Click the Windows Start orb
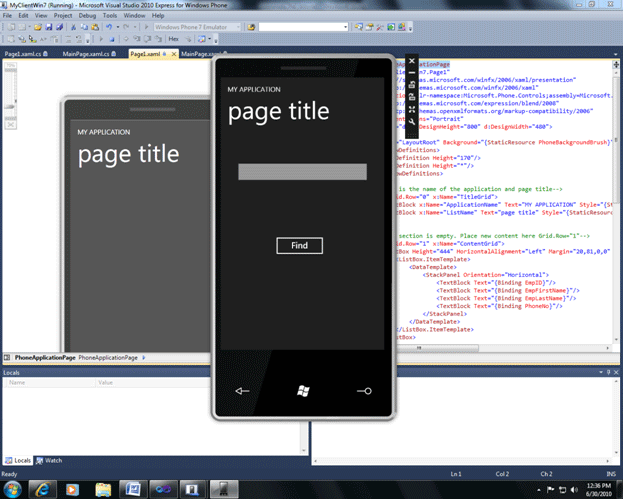The image size is (623, 502). 13,489
